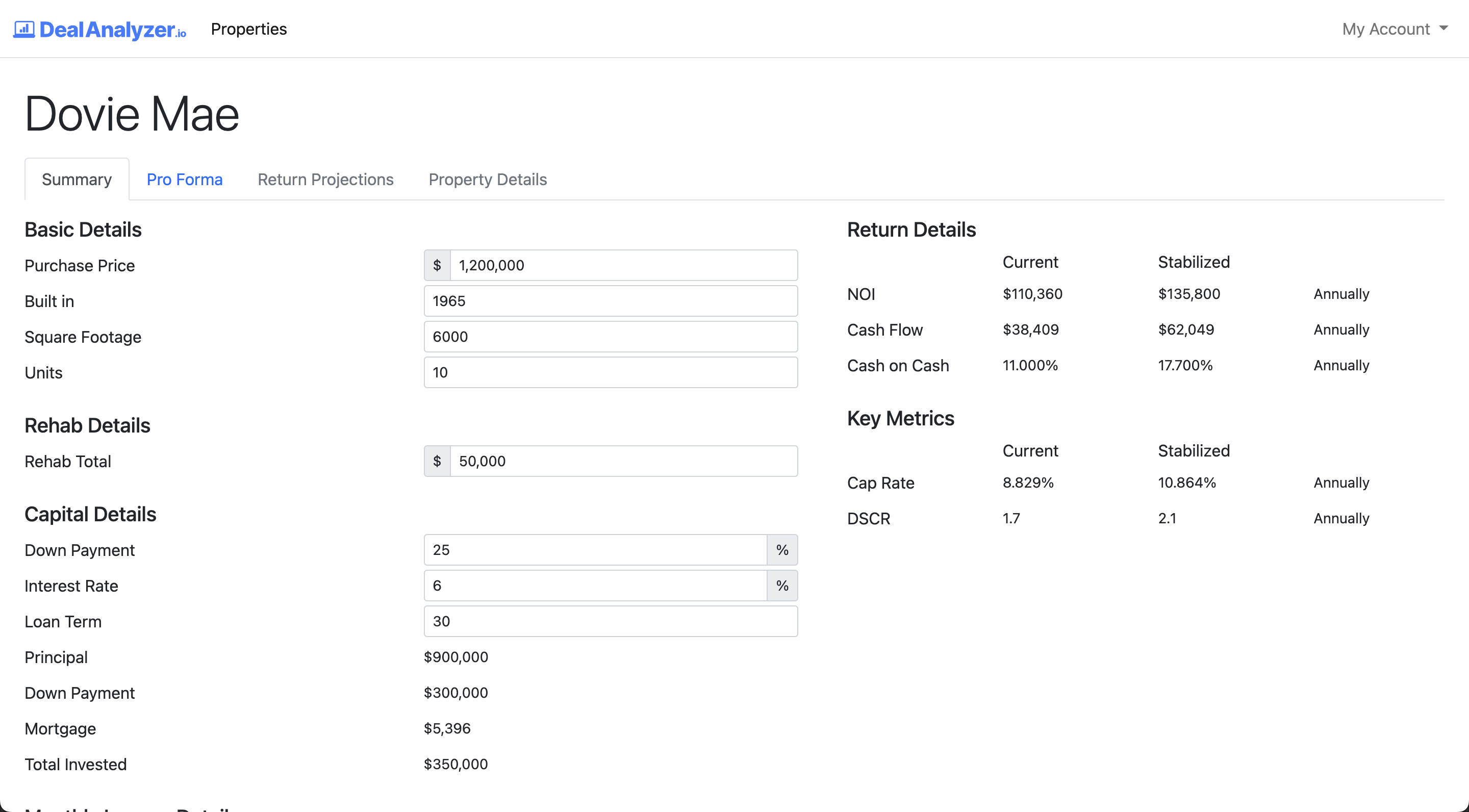Expand the Property Details tab

[487, 178]
